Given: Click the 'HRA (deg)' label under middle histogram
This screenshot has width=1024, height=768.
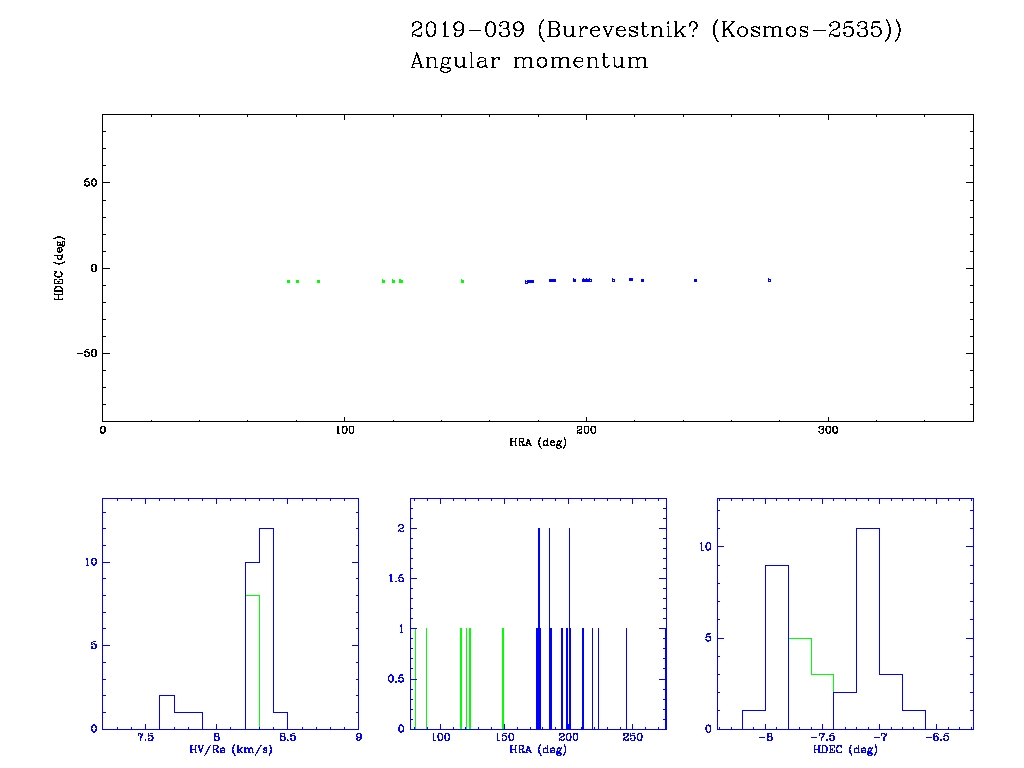Looking at the screenshot, I should (x=537, y=749).
